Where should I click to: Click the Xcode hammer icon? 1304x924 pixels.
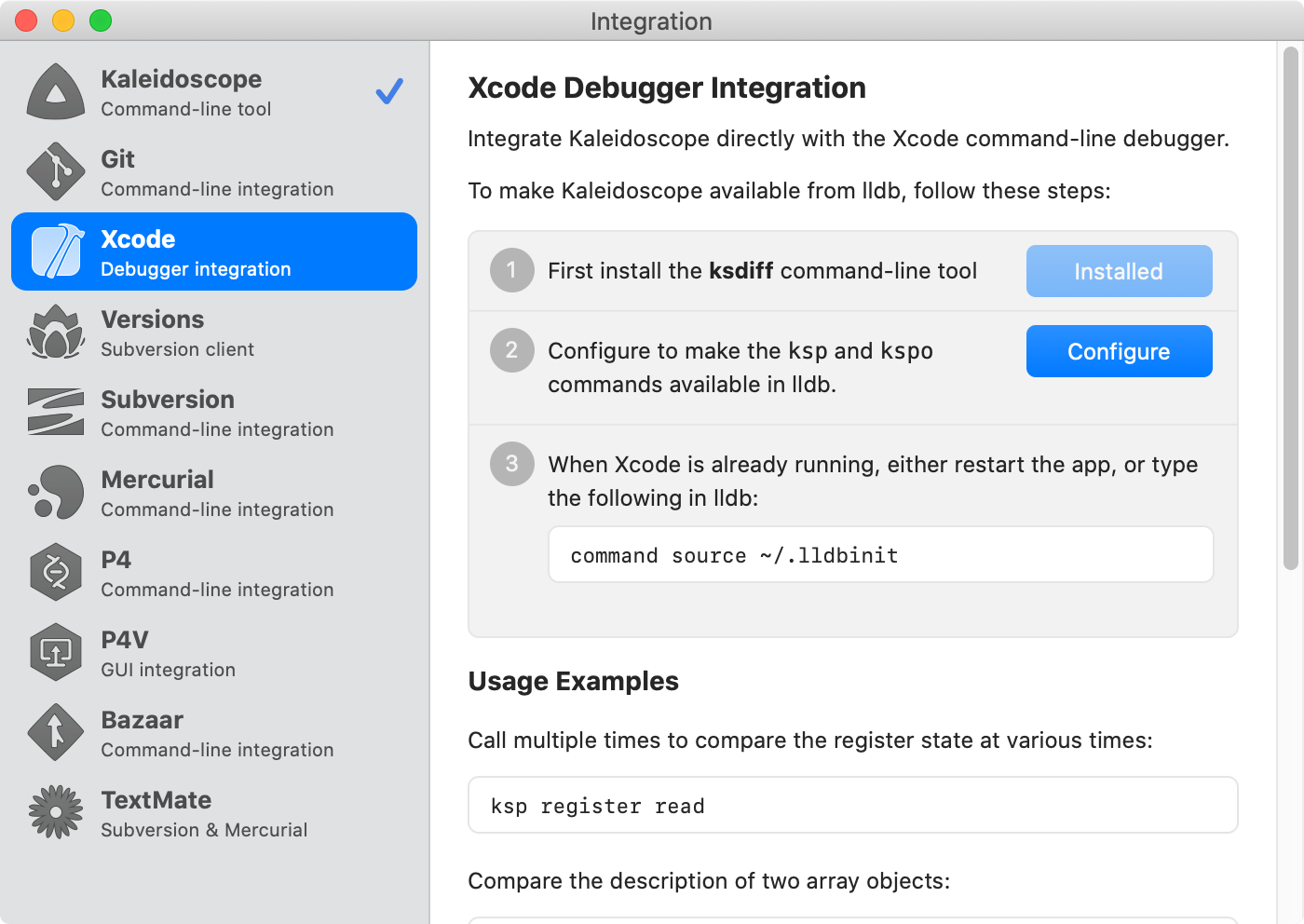tap(57, 251)
